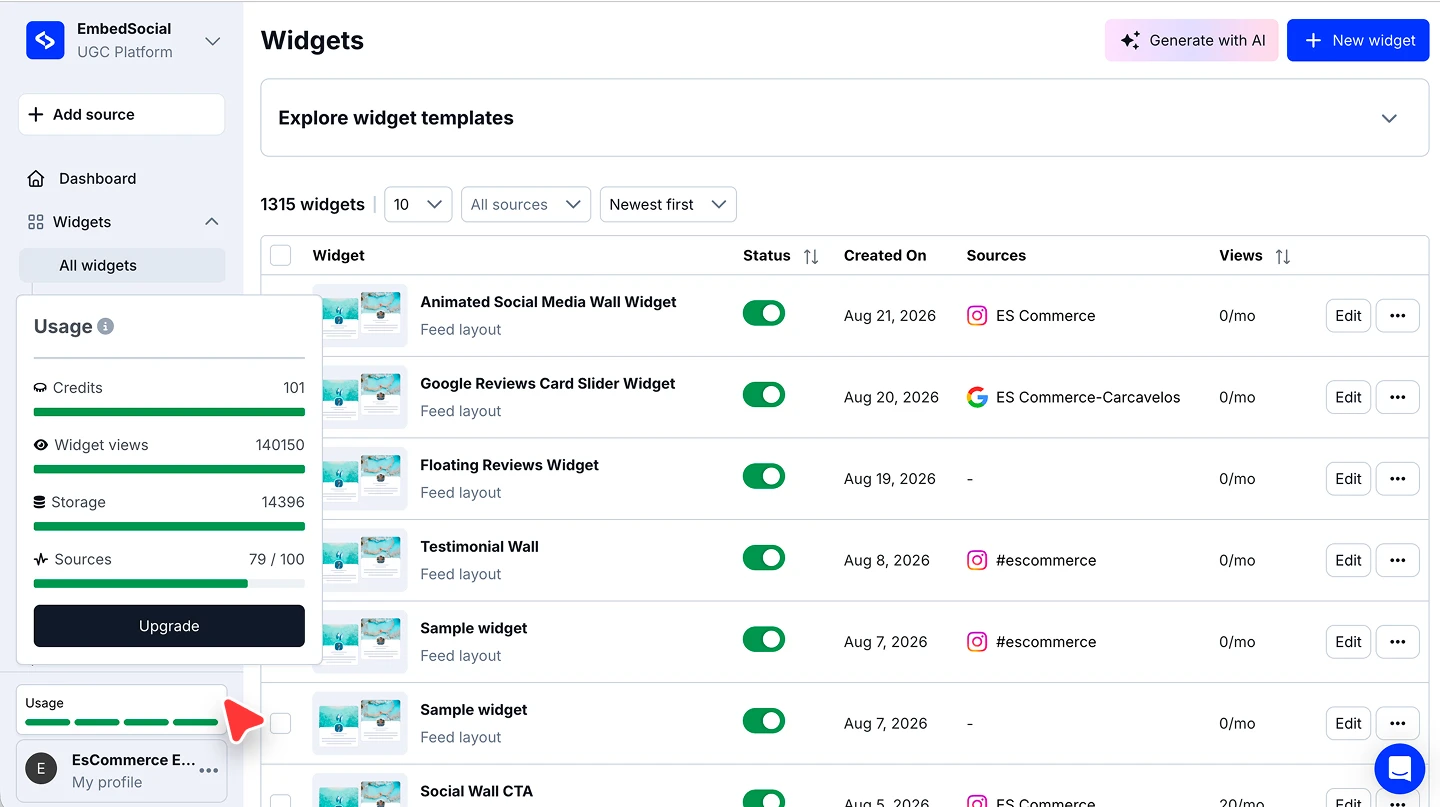Click the Sources pulse icon
This screenshot has height=807, width=1440.
click(41, 559)
